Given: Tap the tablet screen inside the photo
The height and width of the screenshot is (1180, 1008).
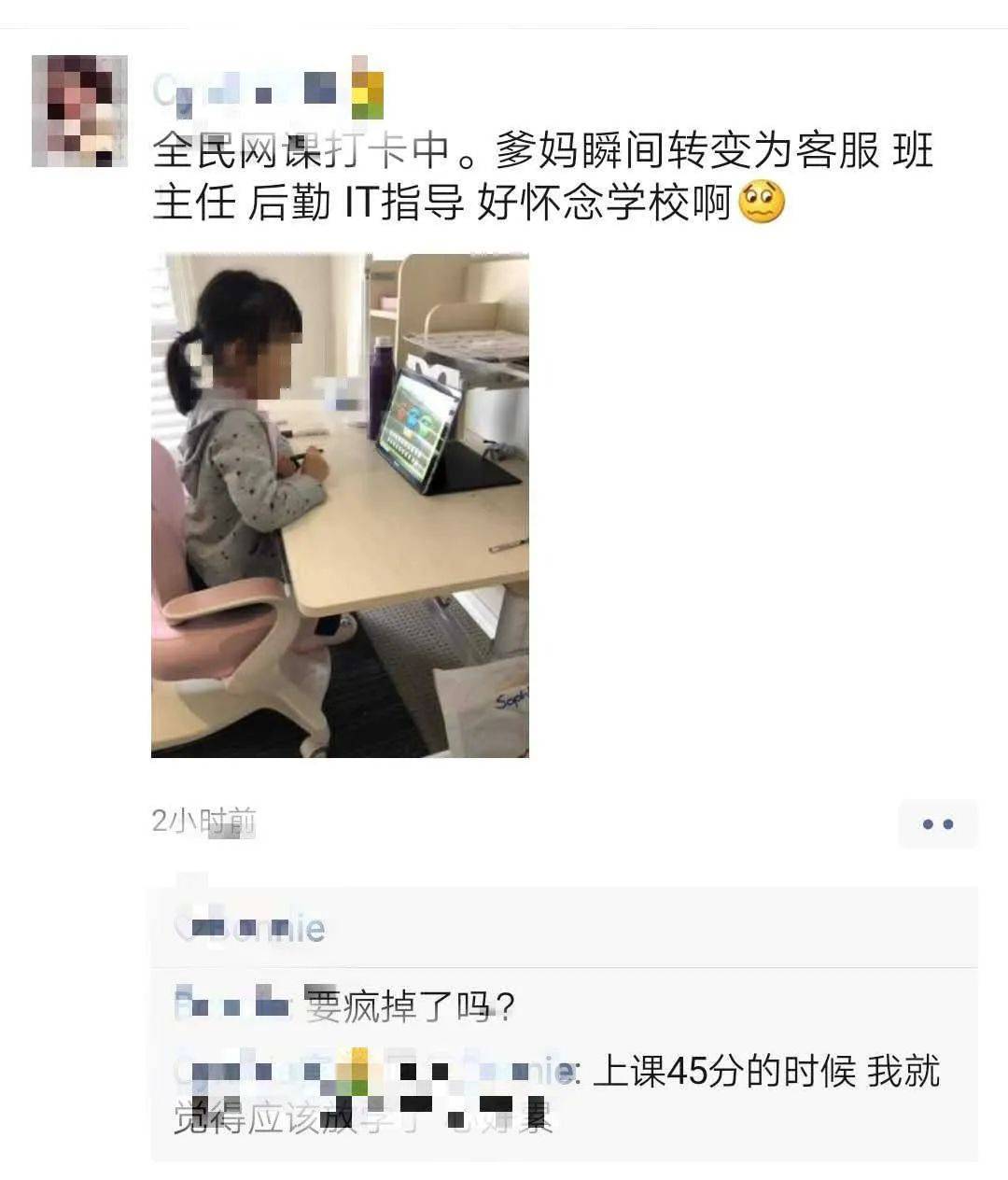Looking at the screenshot, I should click(x=417, y=428).
